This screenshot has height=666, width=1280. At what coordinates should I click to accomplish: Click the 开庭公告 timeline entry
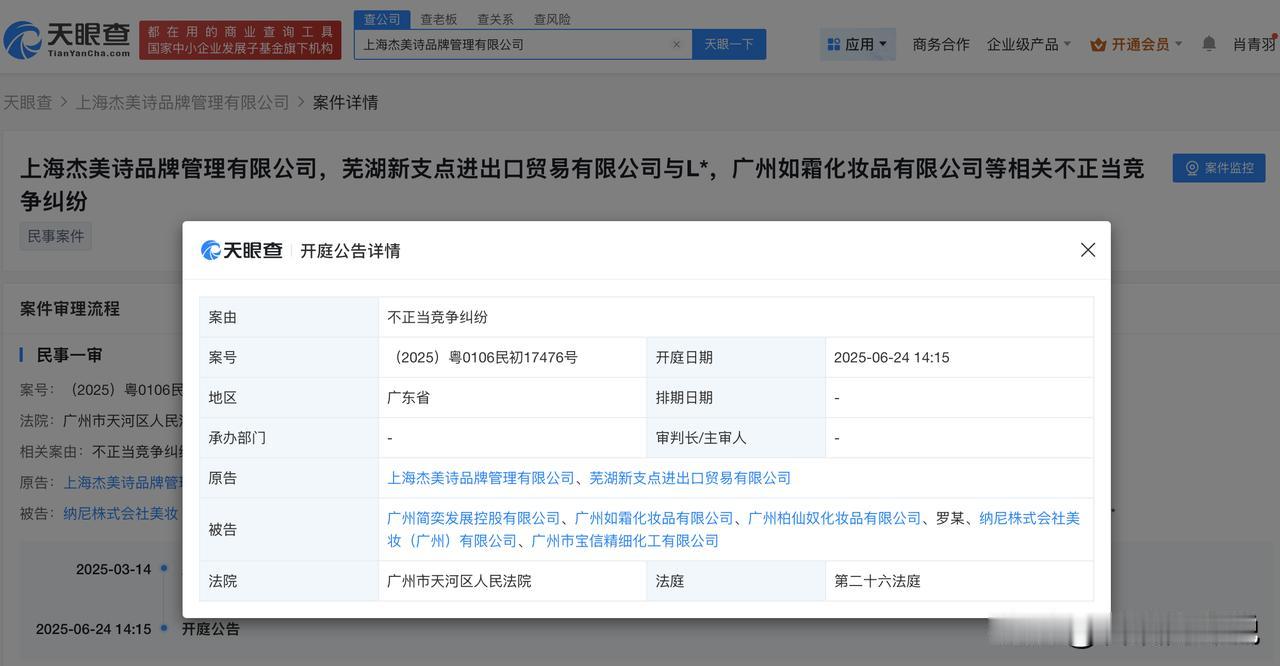point(210,629)
